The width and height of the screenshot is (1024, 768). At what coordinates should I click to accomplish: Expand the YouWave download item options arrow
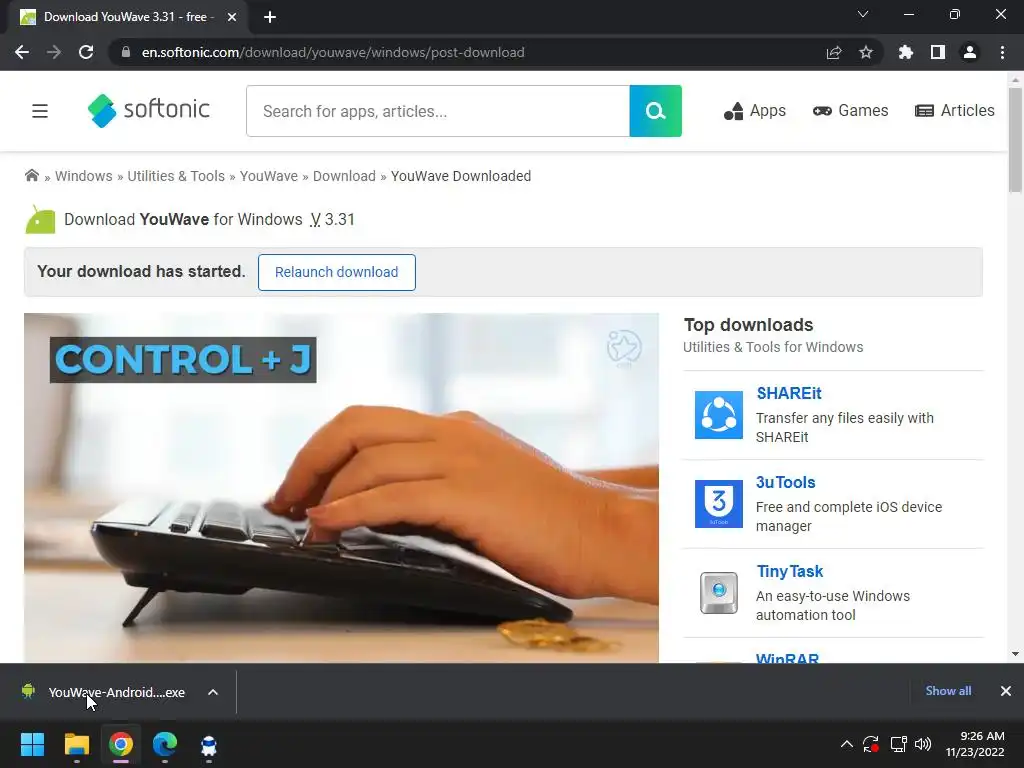pos(213,692)
